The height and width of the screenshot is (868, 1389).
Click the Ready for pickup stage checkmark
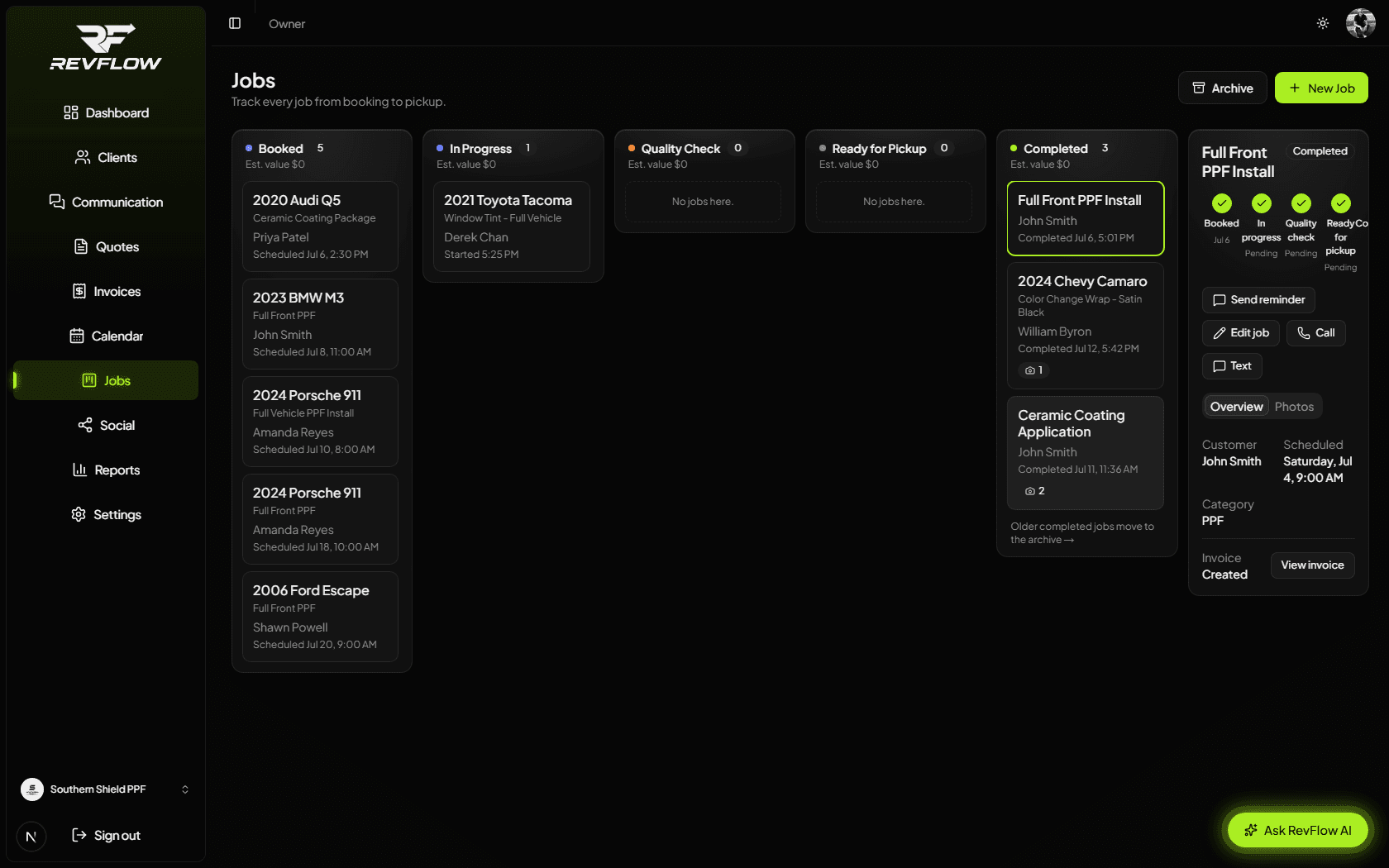1341,203
